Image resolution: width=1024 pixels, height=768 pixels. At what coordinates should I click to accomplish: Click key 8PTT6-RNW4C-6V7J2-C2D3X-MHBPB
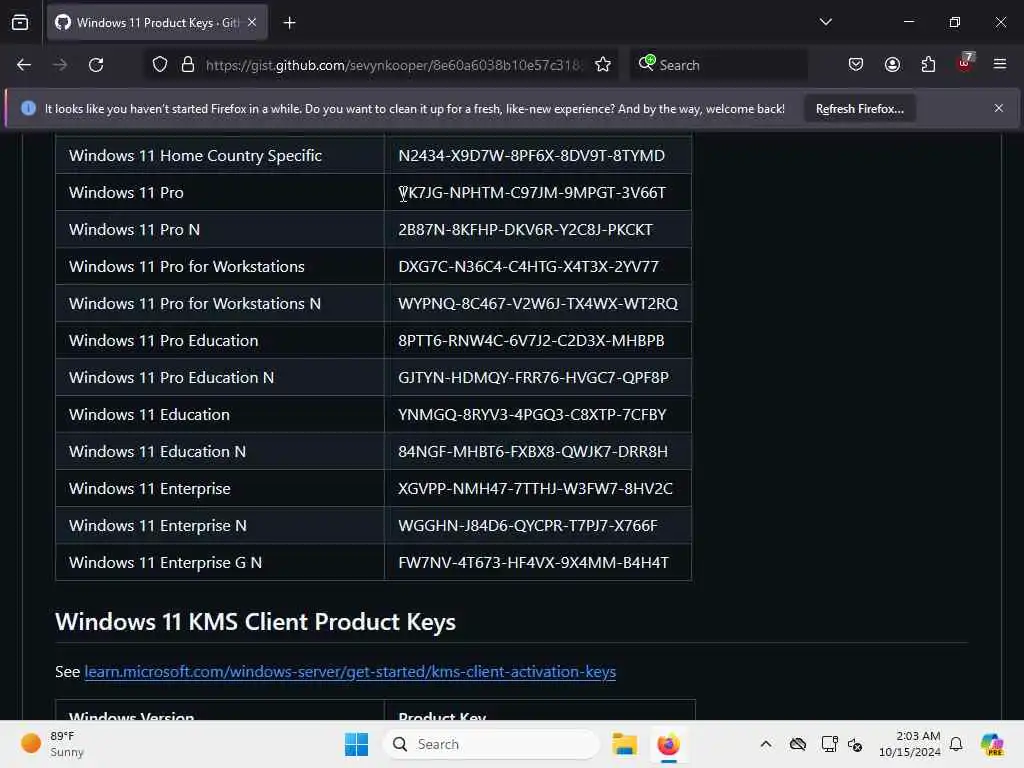pyautogui.click(x=531, y=341)
